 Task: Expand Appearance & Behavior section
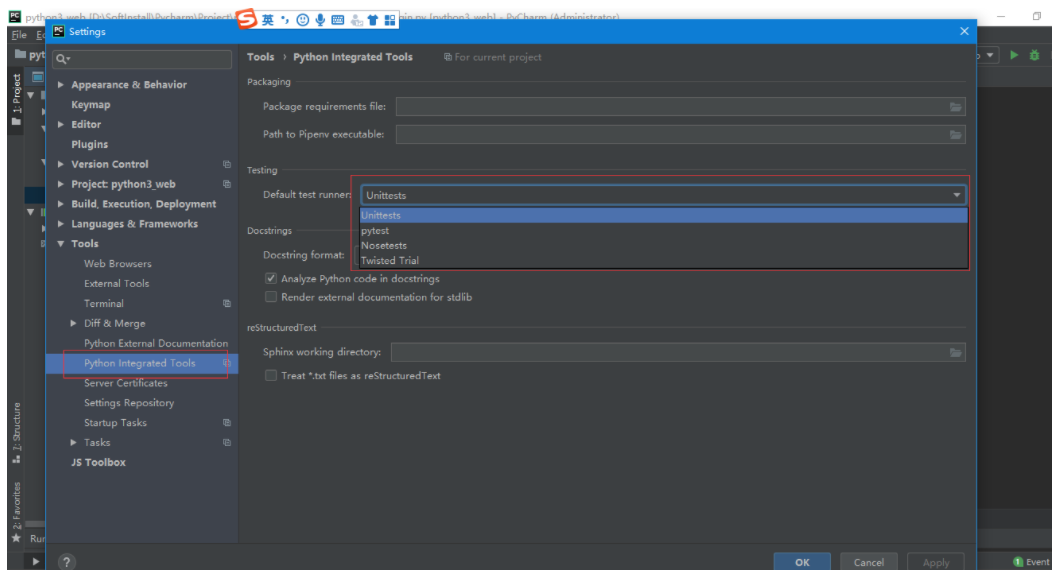[61, 85]
